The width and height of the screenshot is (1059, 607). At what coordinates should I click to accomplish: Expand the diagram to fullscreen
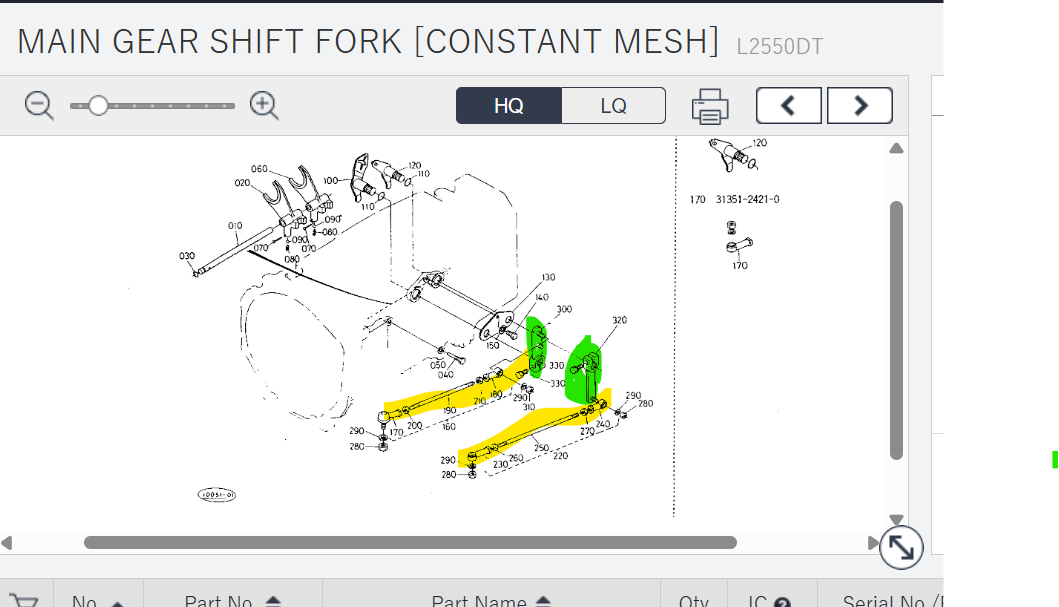click(x=901, y=547)
